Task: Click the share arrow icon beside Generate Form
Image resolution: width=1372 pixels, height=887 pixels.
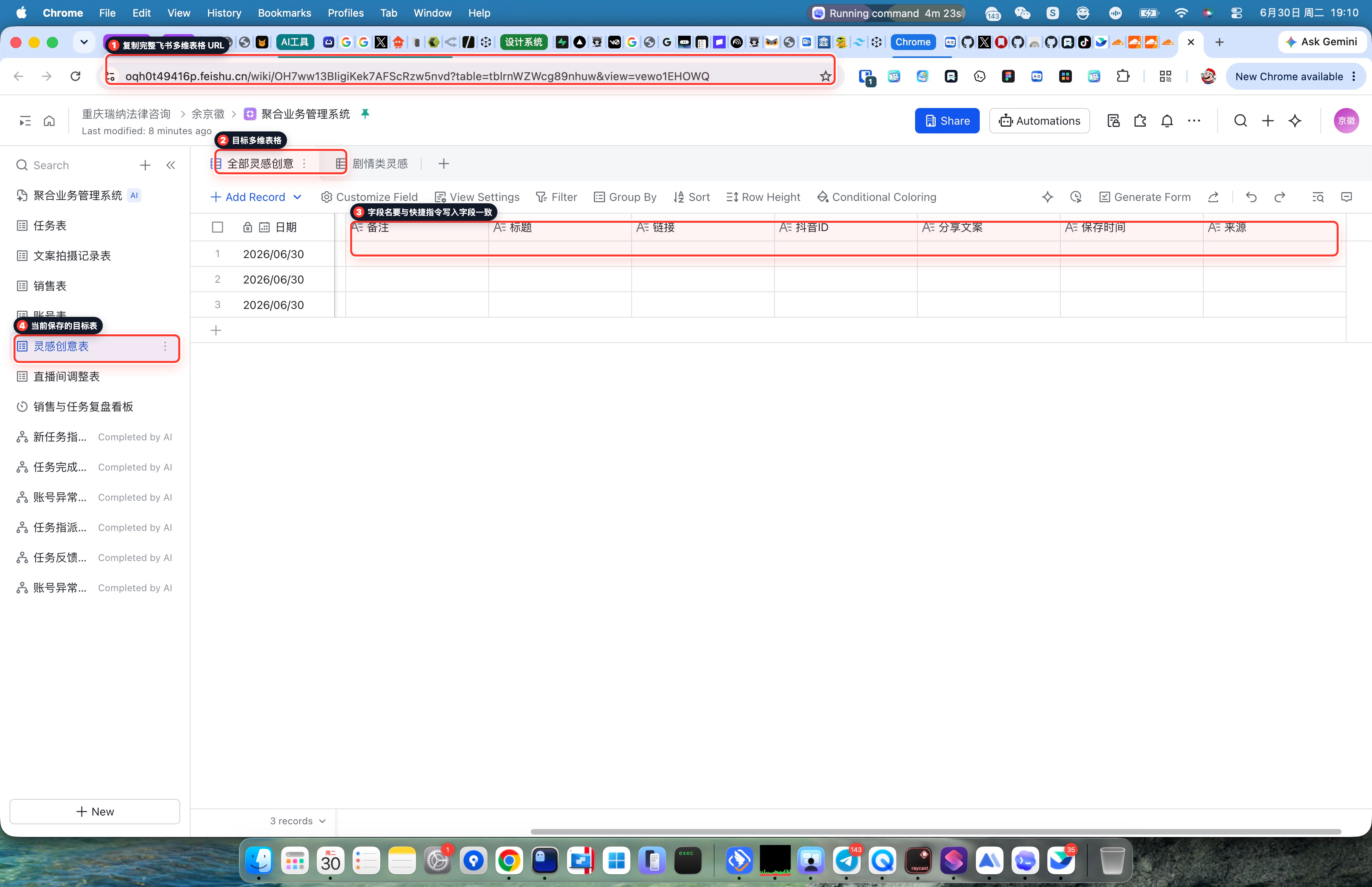Action: [x=1213, y=197]
